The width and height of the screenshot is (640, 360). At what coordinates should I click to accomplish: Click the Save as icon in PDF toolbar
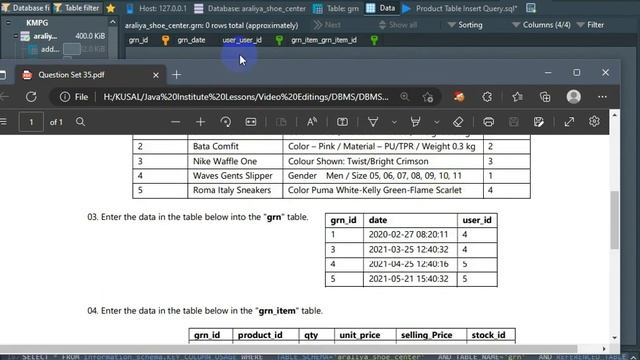[x=539, y=122]
